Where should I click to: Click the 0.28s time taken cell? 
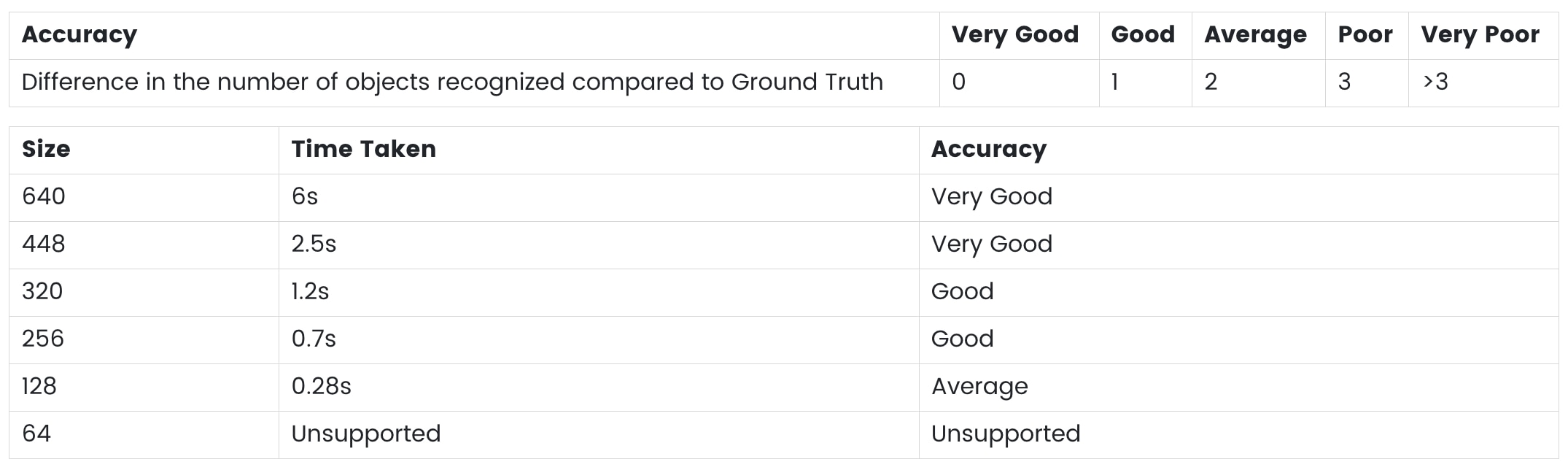point(321,387)
